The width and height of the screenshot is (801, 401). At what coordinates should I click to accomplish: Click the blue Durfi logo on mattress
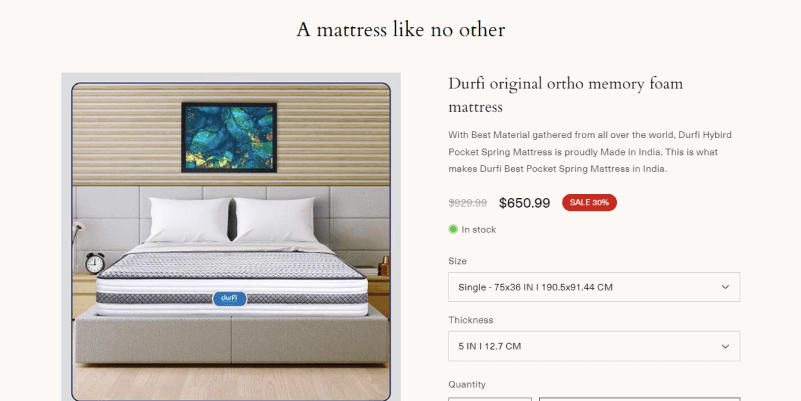coord(229,298)
